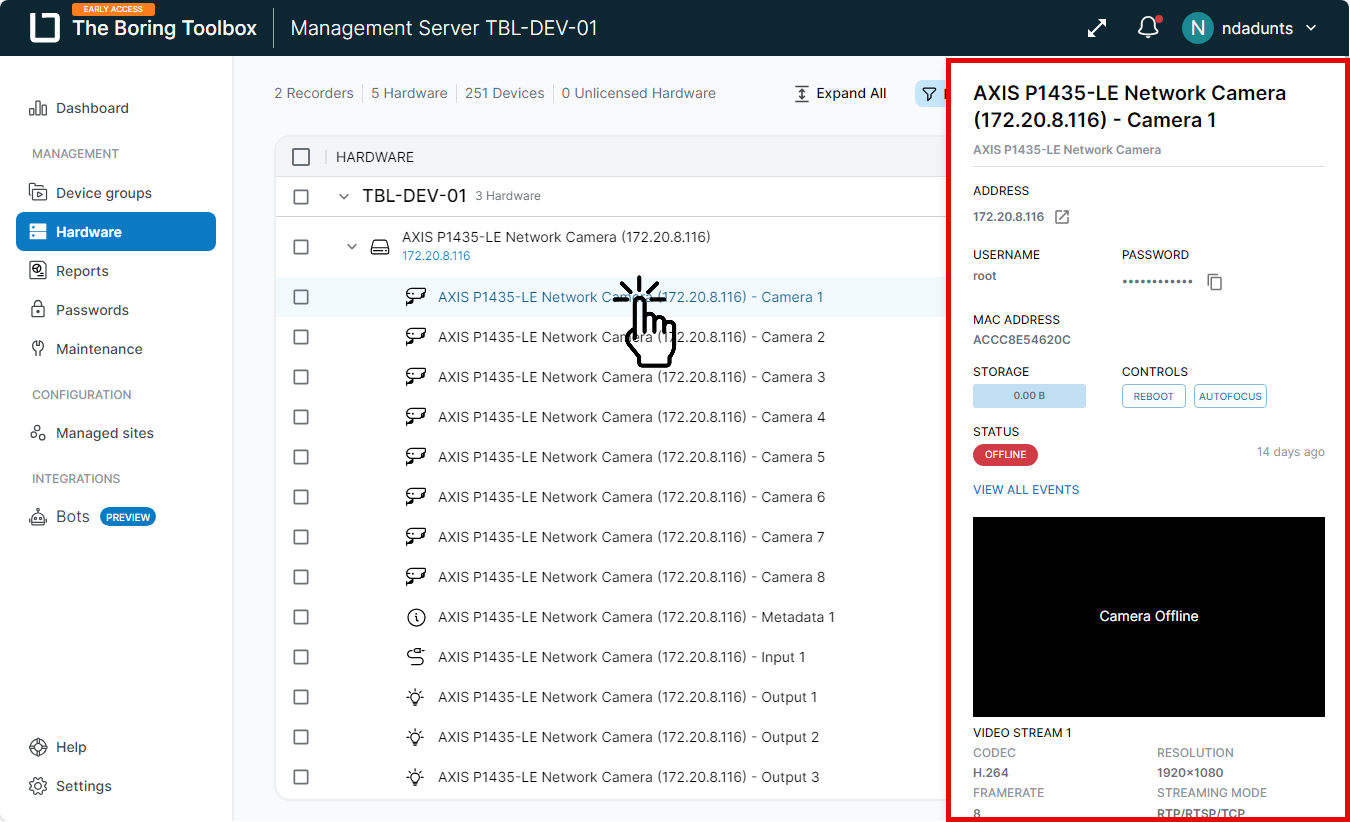Check the Camera 2 checkbox
Viewport: 1350px width, 822px height.
pos(301,337)
